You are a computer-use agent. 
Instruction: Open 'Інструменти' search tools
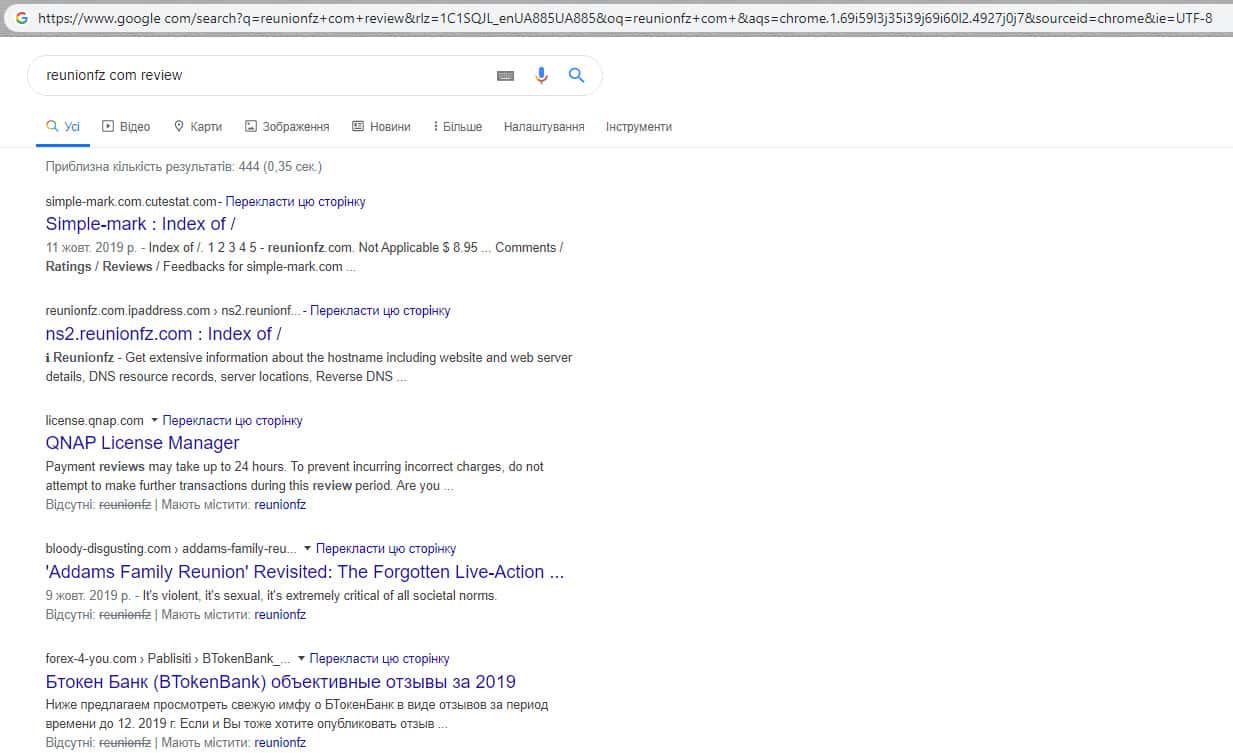[x=639, y=127]
